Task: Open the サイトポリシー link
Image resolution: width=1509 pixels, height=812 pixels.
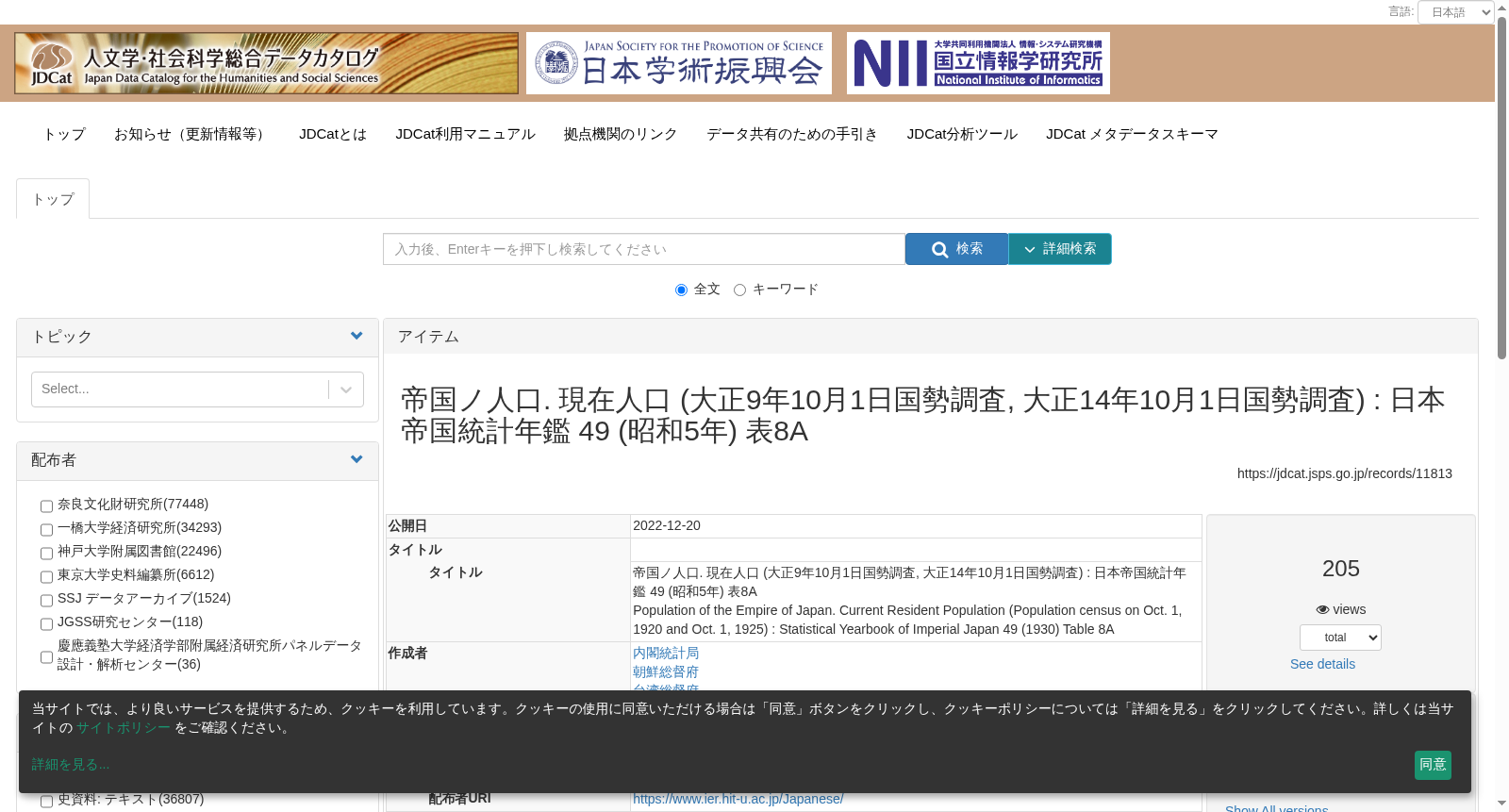Action: pyautogui.click(x=124, y=728)
